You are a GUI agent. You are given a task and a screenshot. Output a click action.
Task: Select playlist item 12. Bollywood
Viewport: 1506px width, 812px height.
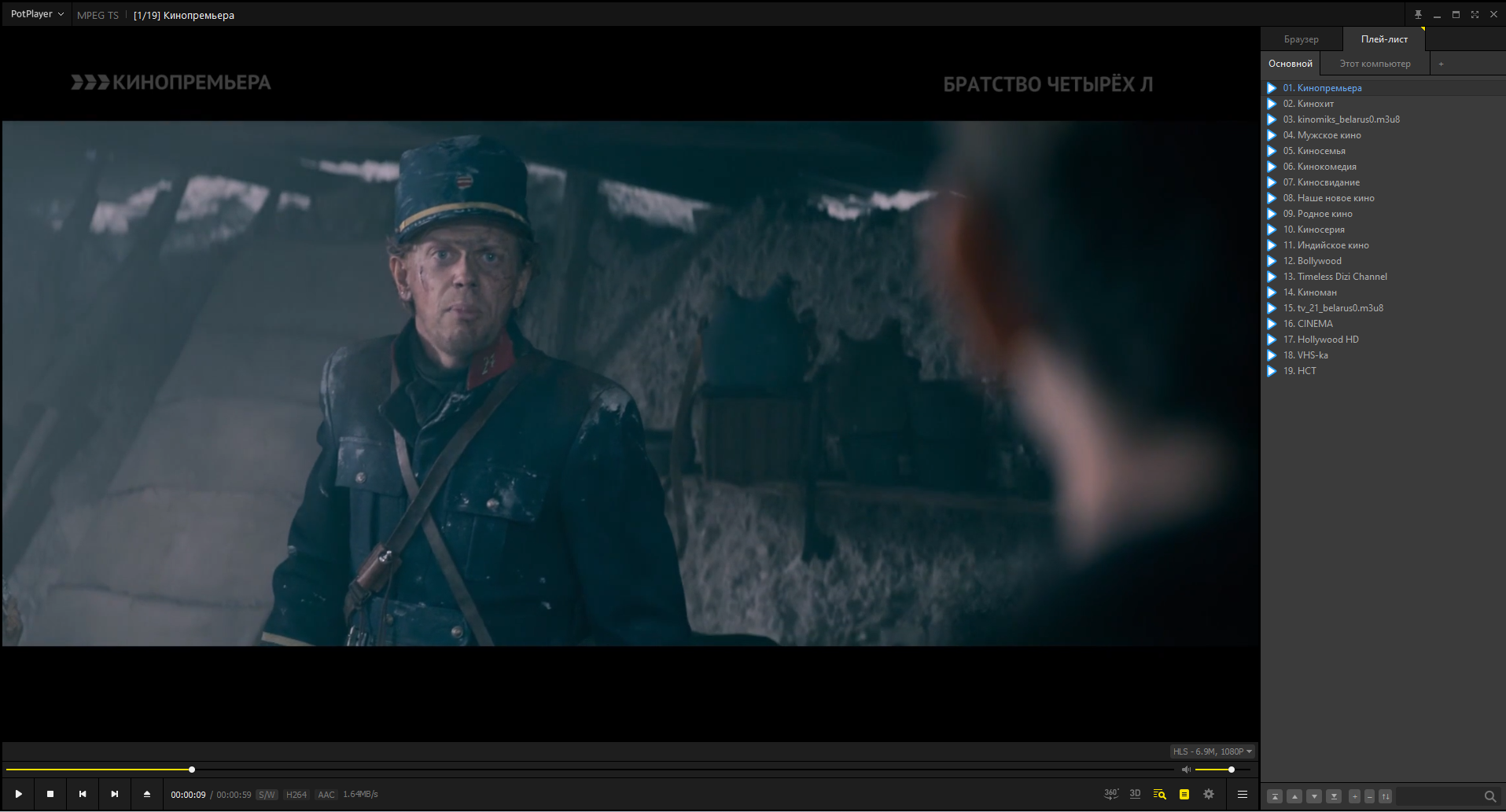point(1384,261)
